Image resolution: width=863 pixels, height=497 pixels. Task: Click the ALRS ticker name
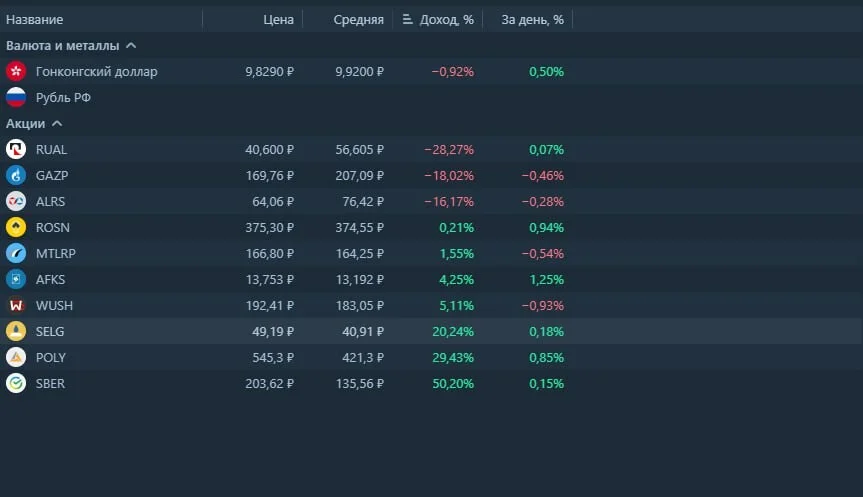point(50,201)
